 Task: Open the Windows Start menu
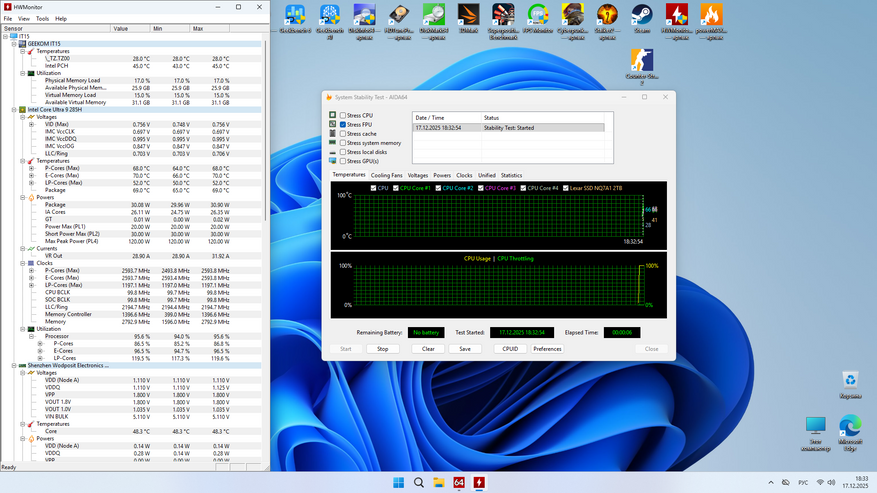point(399,483)
